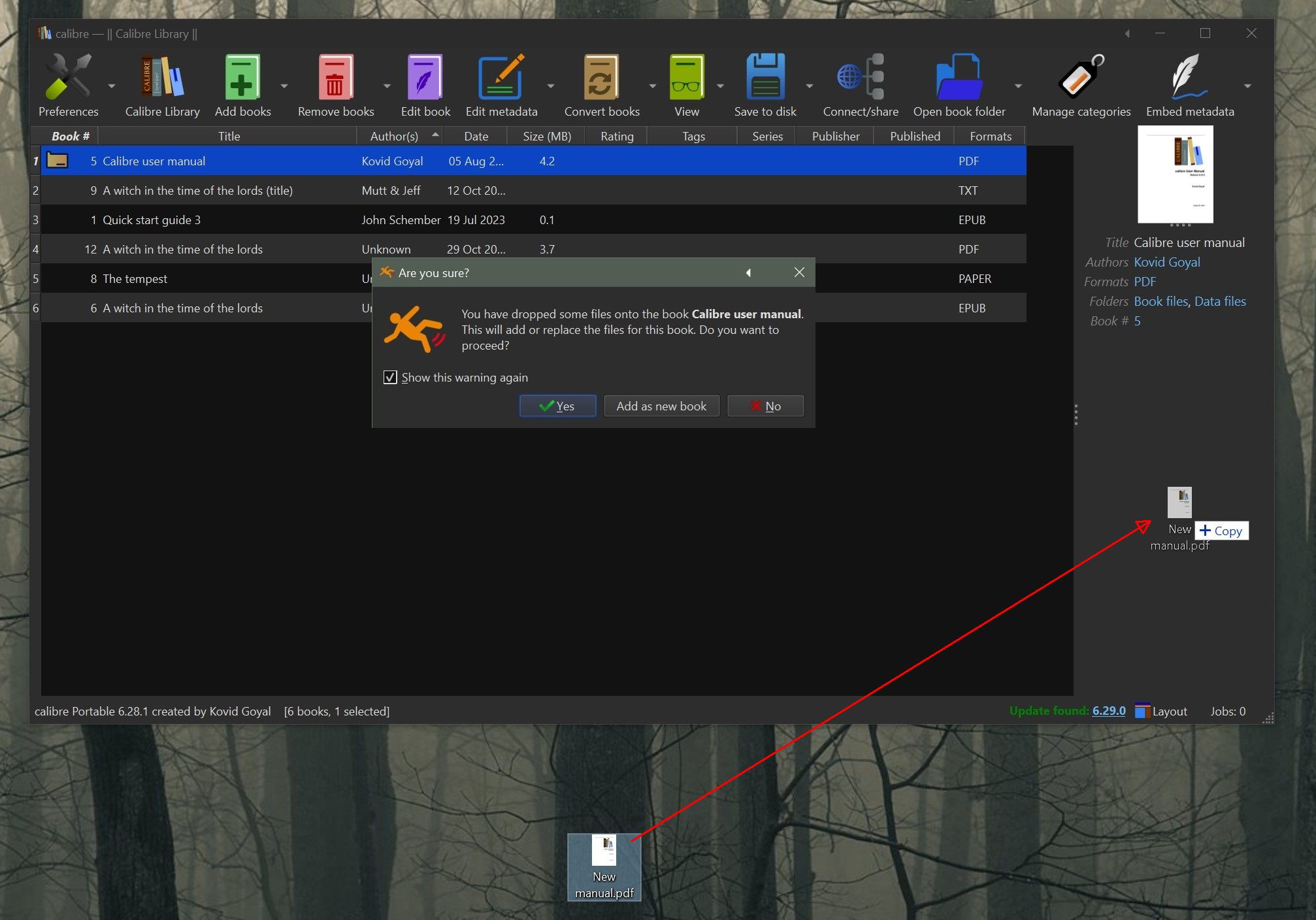Viewport: 1316px width, 920px height.
Task: Sort by the Series column header
Action: [766, 136]
